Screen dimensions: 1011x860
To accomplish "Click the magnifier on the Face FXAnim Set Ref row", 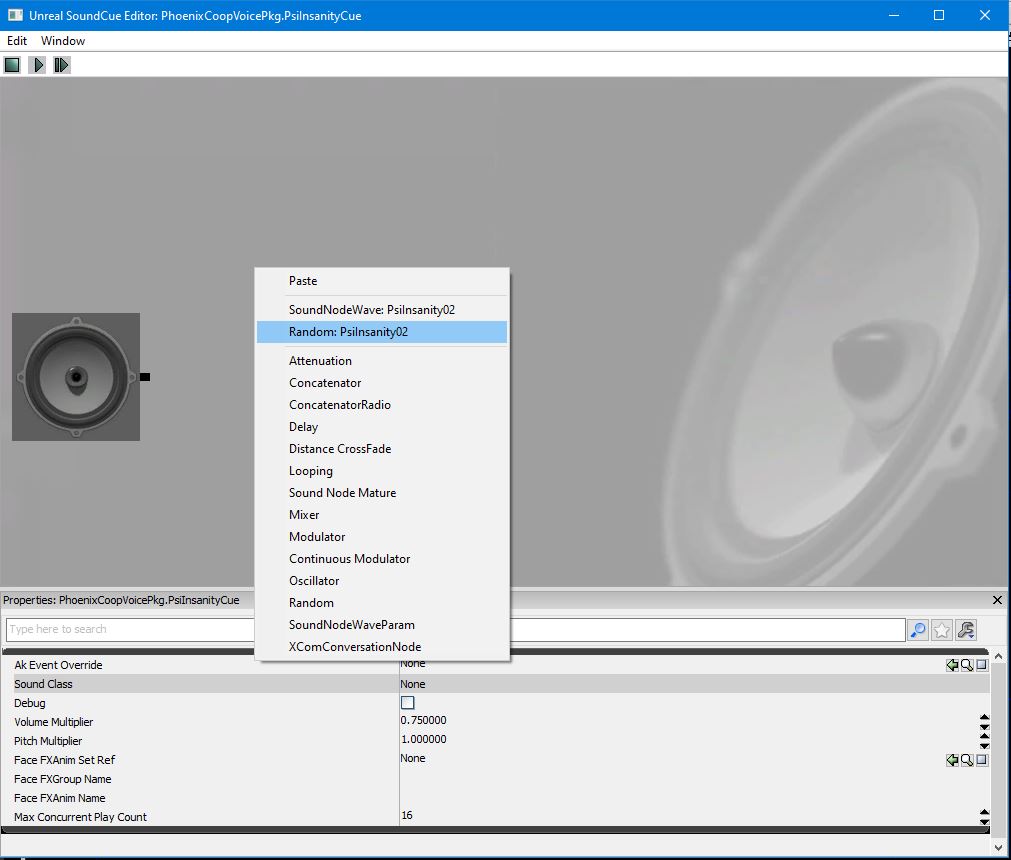I will click(967, 760).
